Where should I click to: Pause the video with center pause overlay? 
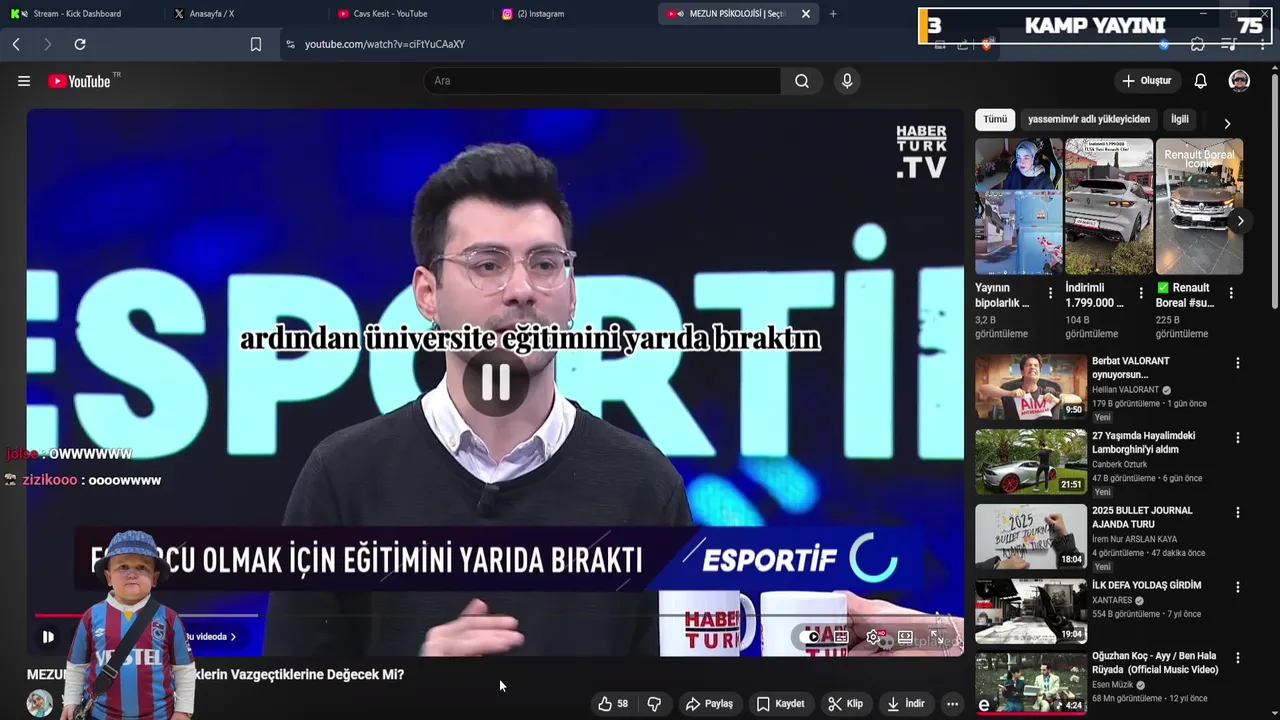pyautogui.click(x=496, y=382)
